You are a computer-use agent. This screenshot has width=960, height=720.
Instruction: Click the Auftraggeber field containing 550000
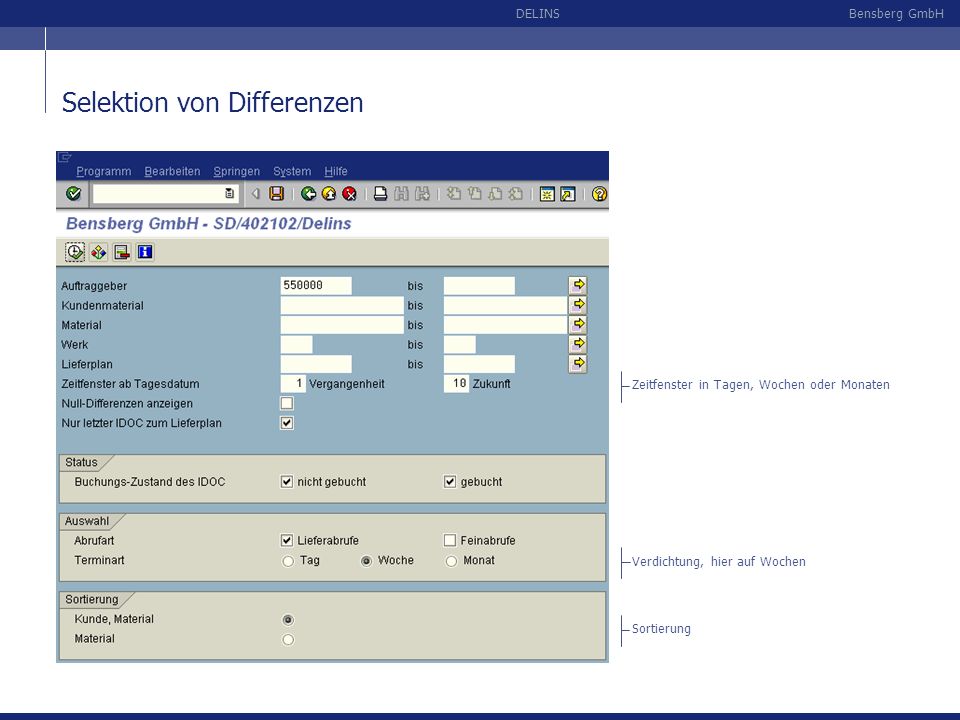pyautogui.click(x=316, y=285)
